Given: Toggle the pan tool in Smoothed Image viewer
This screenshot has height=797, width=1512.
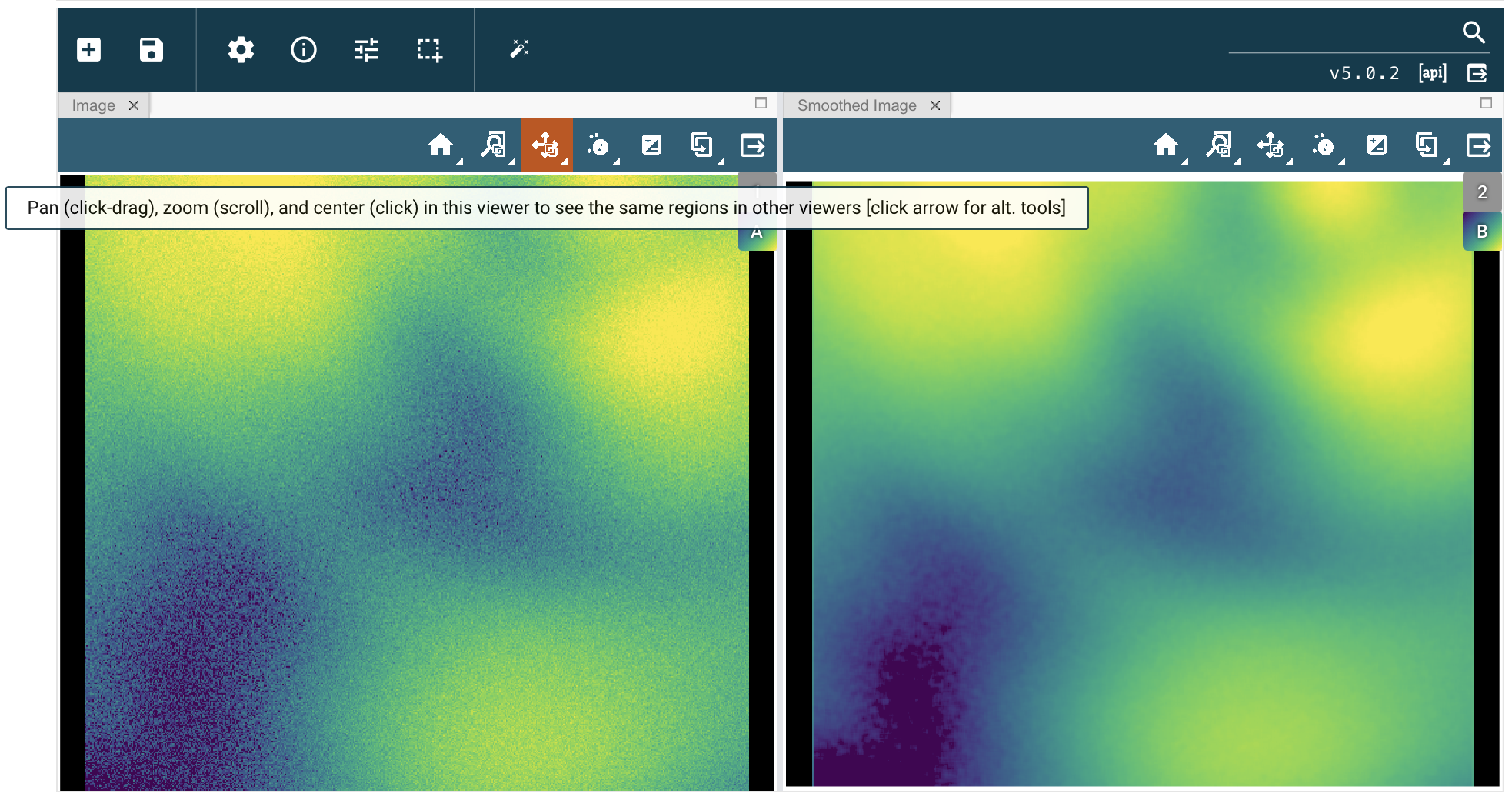Looking at the screenshot, I should click(x=1271, y=145).
